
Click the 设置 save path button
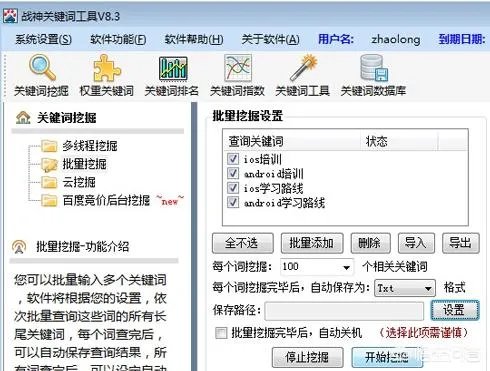(x=455, y=310)
